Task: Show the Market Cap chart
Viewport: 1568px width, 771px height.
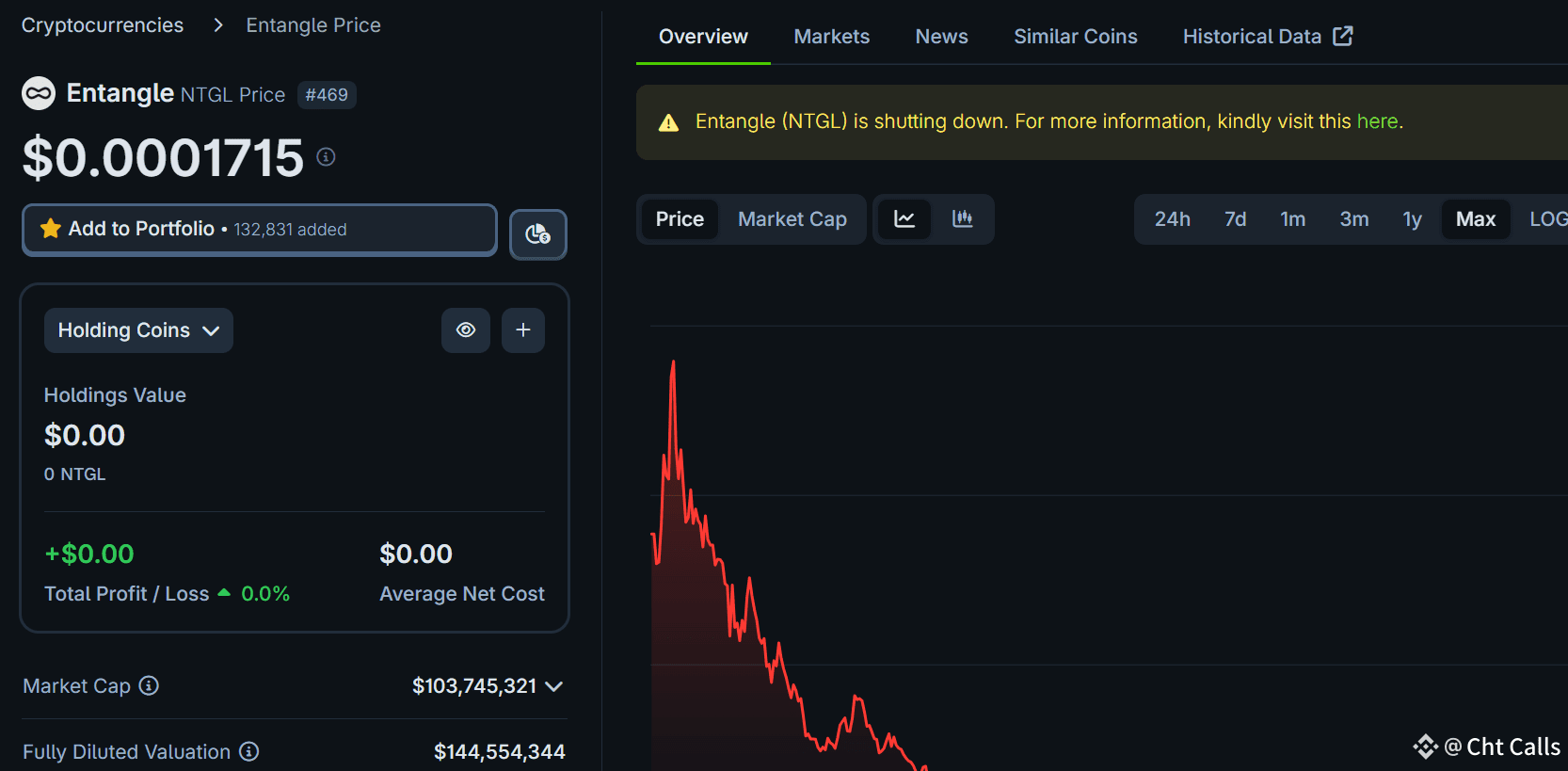Action: [x=792, y=219]
